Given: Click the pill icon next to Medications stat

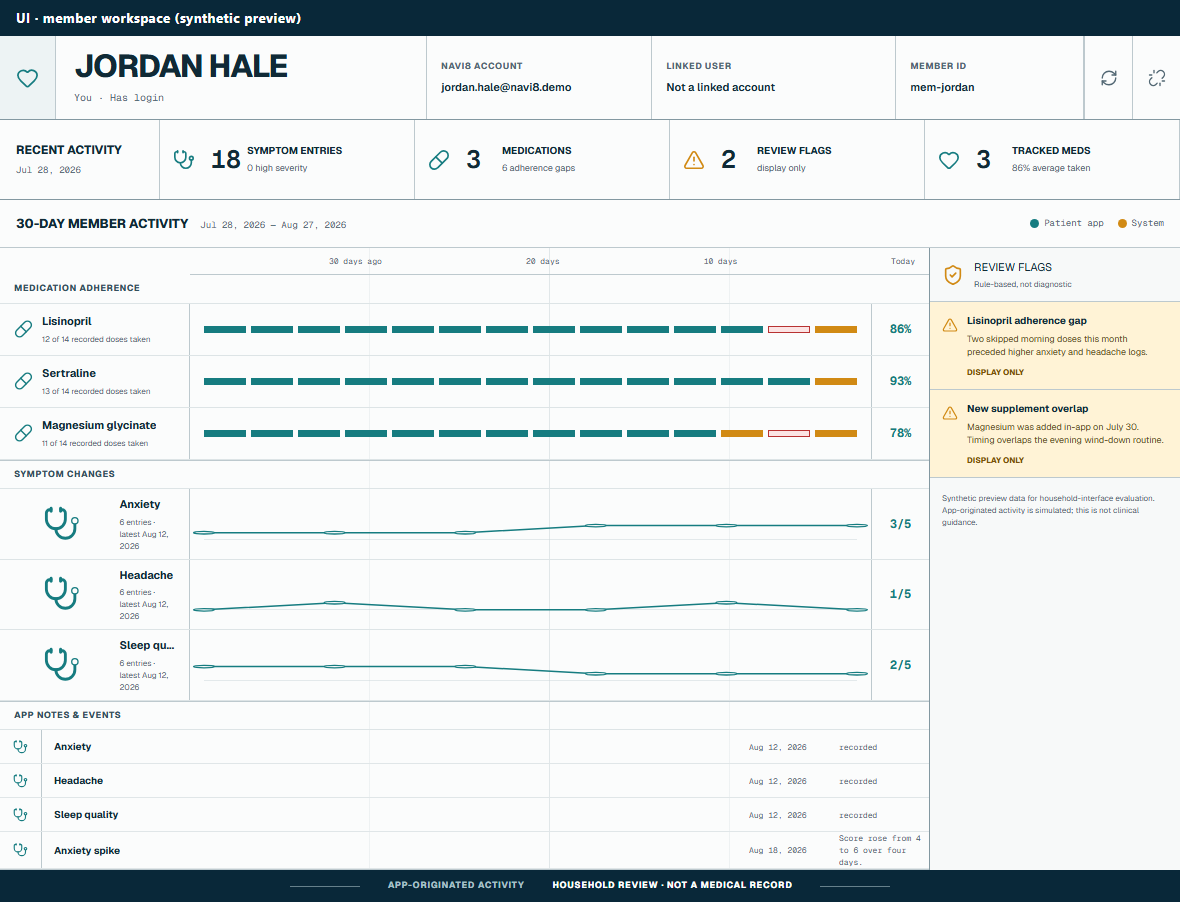Looking at the screenshot, I should click(439, 159).
